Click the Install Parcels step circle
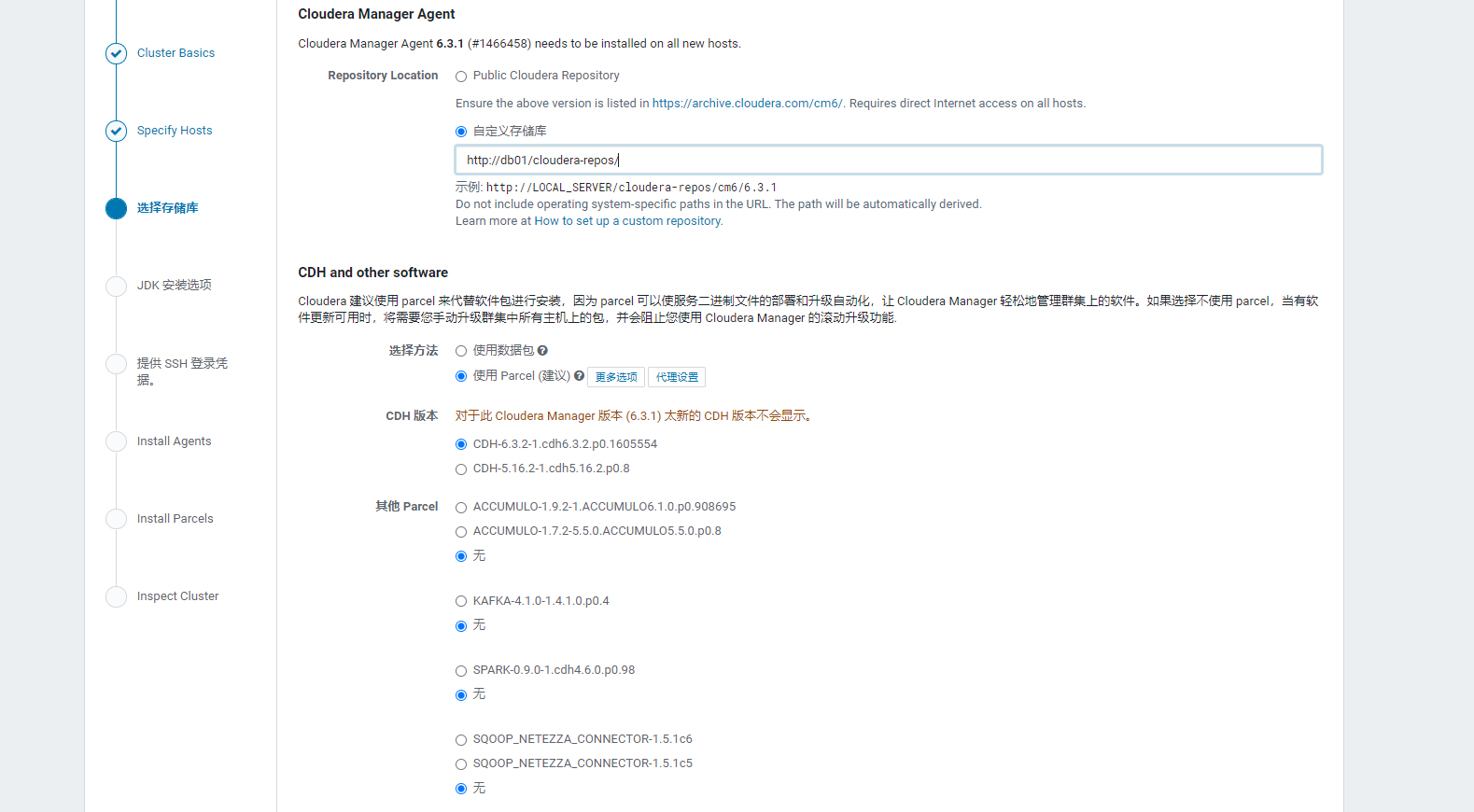 click(x=116, y=519)
